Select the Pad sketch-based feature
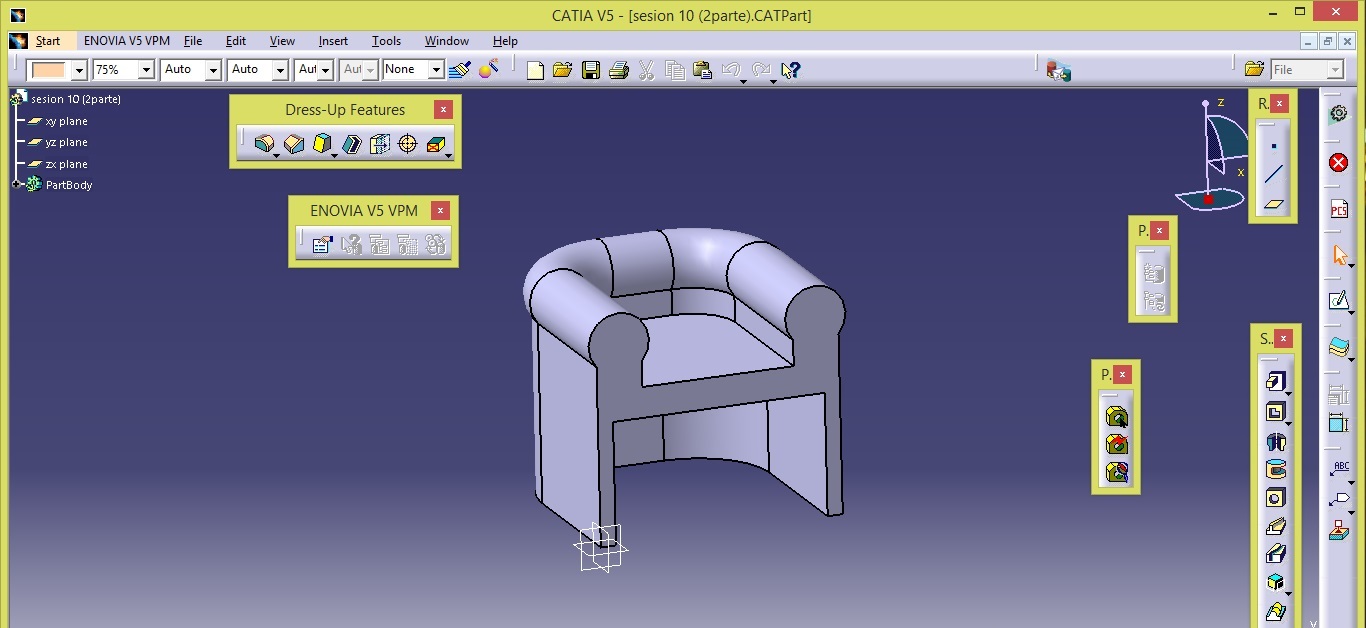This screenshot has width=1366, height=628. (x=1274, y=381)
